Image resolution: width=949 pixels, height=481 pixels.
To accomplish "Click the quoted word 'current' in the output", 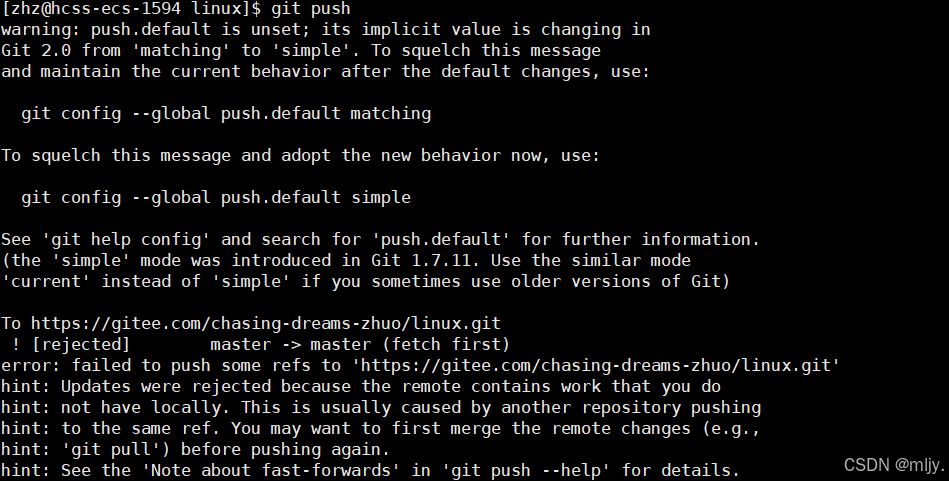I will (x=46, y=281).
